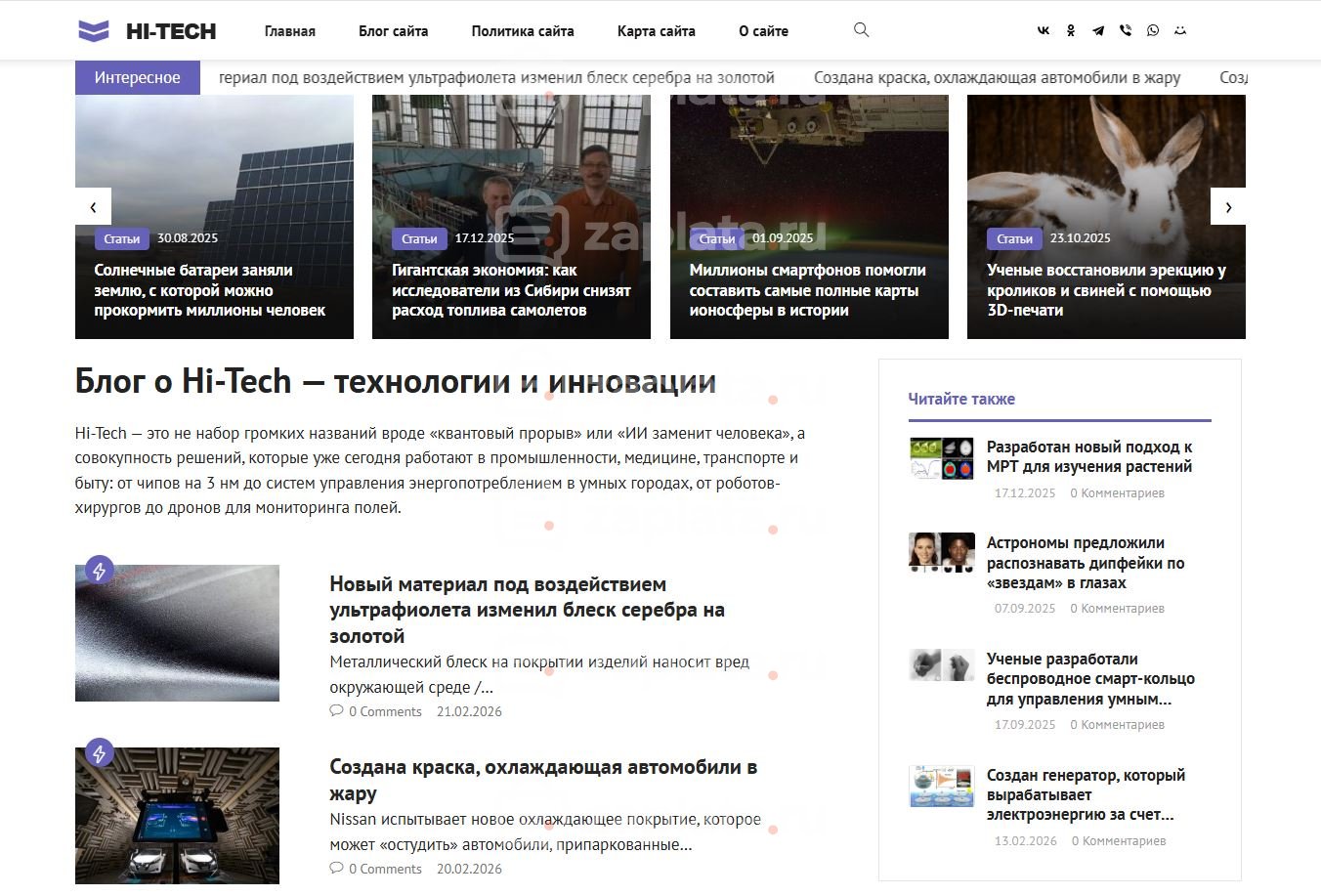The image size is (1321, 896).
Task: Open the WhatsApp icon in the header
Action: 1153,30
